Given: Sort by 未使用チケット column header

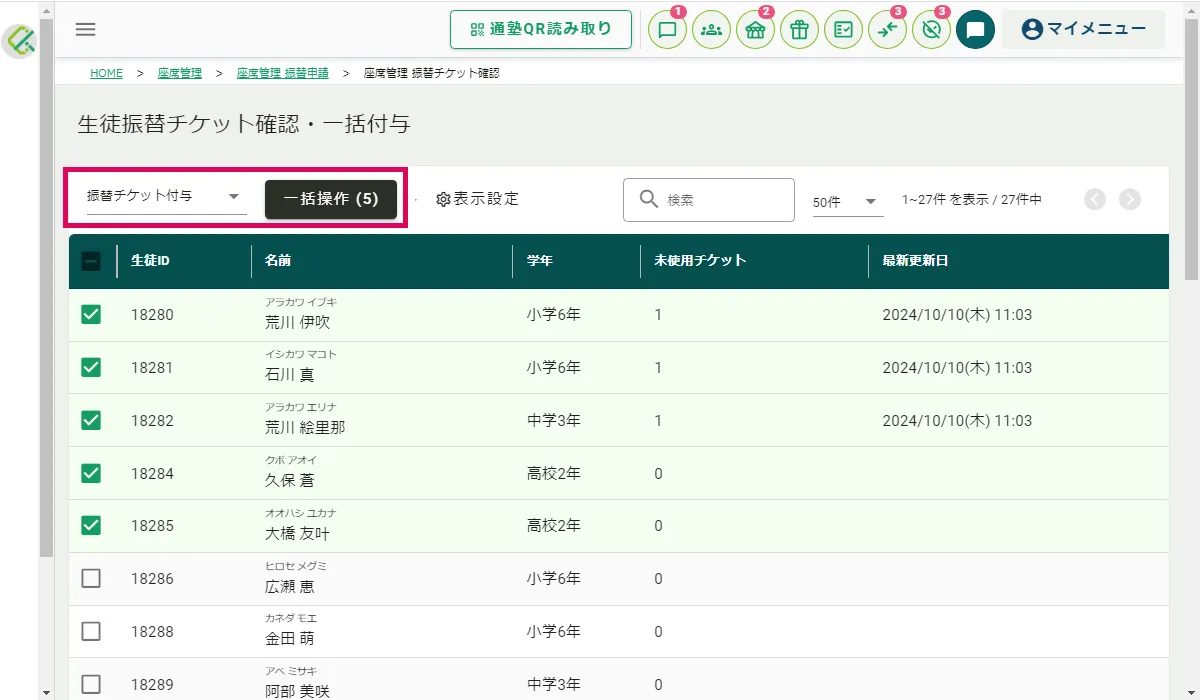Looking at the screenshot, I should (x=700, y=261).
